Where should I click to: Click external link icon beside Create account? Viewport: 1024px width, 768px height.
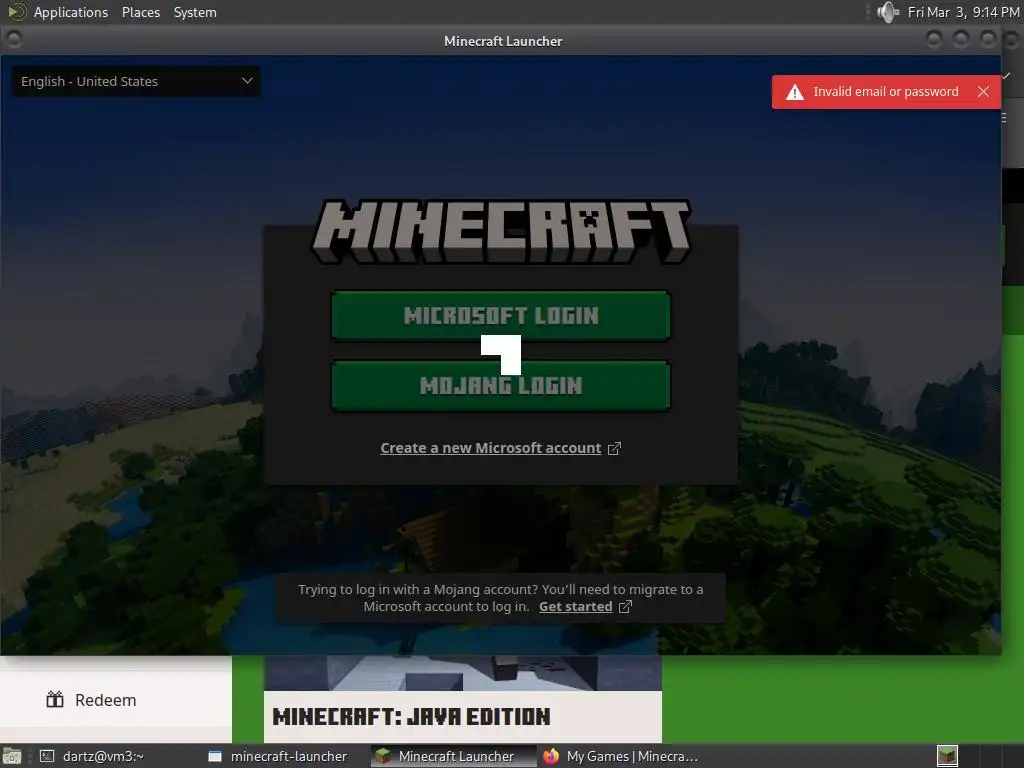click(614, 449)
